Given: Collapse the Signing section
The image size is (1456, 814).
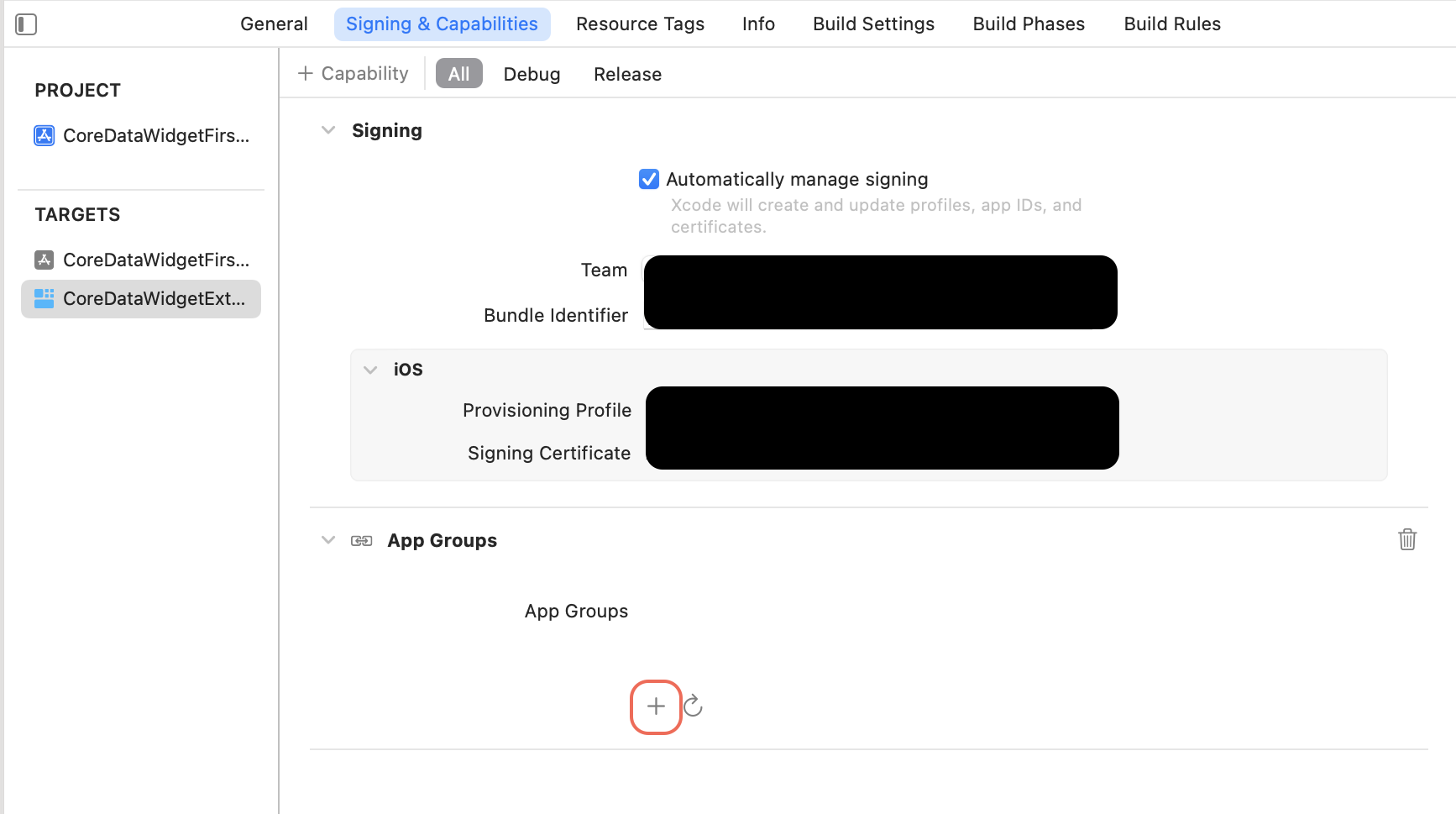Looking at the screenshot, I should (x=327, y=130).
